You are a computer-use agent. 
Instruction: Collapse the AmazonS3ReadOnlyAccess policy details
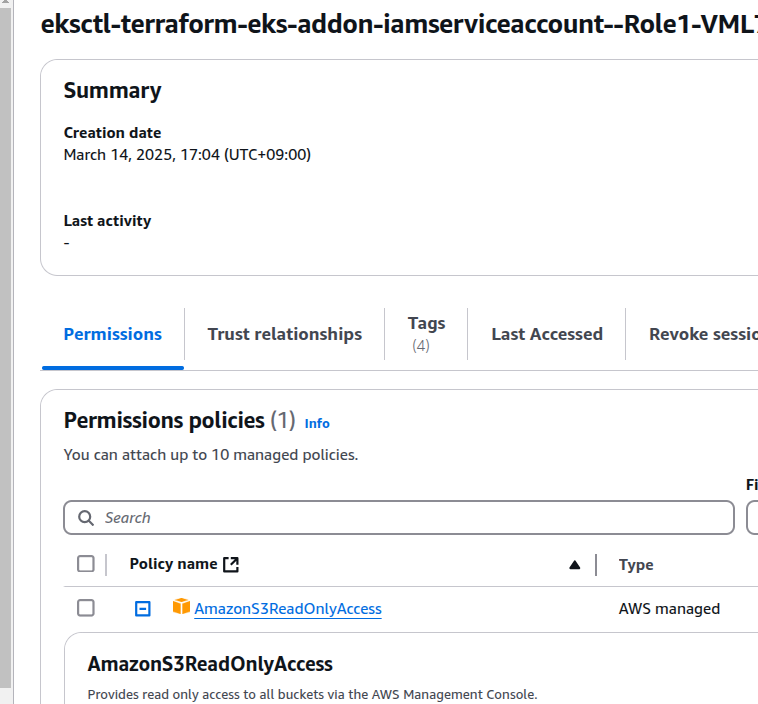coord(143,608)
